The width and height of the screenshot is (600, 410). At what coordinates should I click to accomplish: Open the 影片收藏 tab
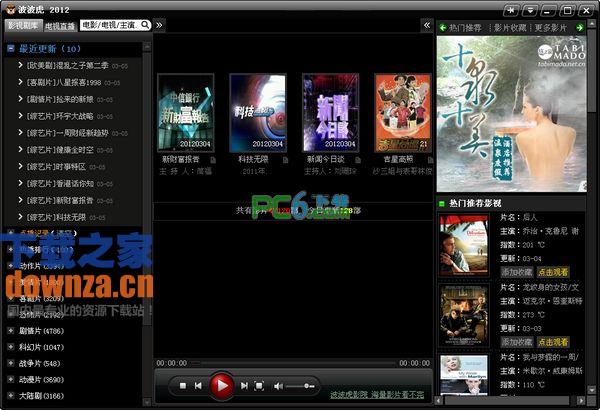[x=510, y=28]
